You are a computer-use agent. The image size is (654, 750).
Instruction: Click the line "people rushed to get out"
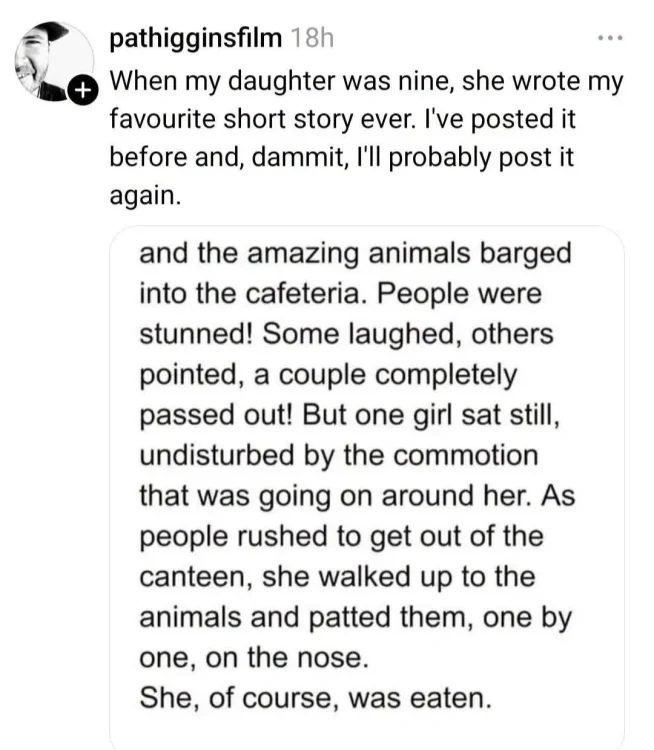[x=342, y=536]
